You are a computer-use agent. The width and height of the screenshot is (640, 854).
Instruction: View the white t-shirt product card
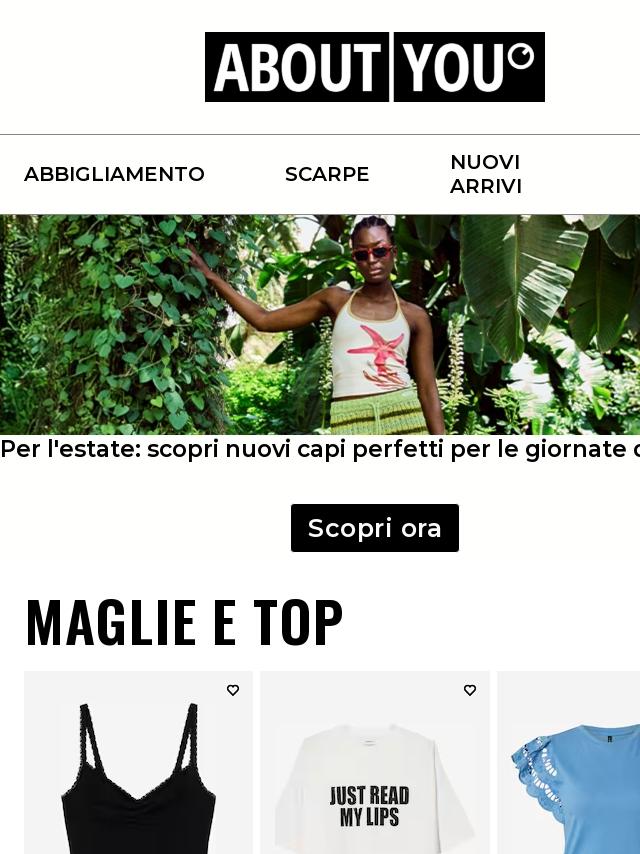(x=375, y=762)
